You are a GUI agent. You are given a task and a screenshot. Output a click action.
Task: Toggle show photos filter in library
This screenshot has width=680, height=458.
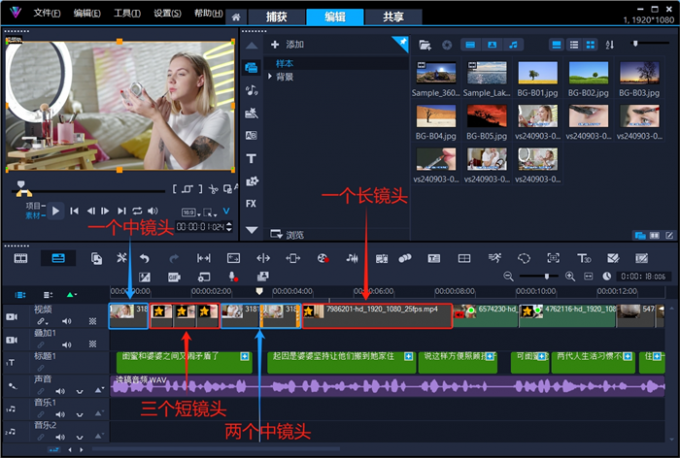click(x=492, y=45)
